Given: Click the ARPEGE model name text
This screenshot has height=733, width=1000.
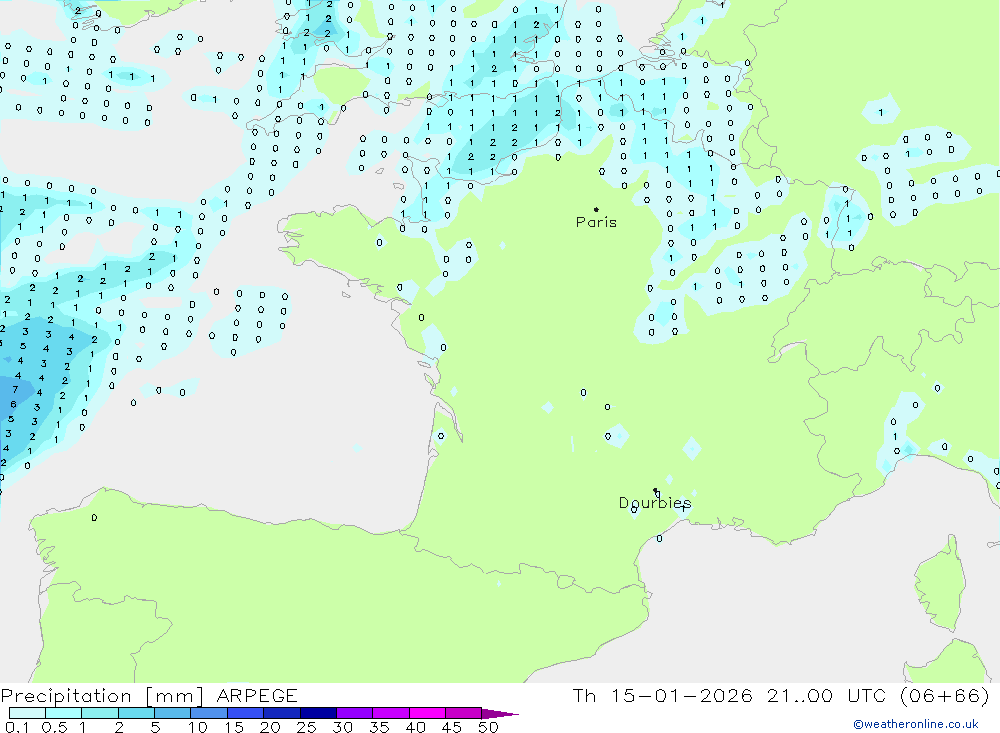Looking at the screenshot, I should pos(257,695).
